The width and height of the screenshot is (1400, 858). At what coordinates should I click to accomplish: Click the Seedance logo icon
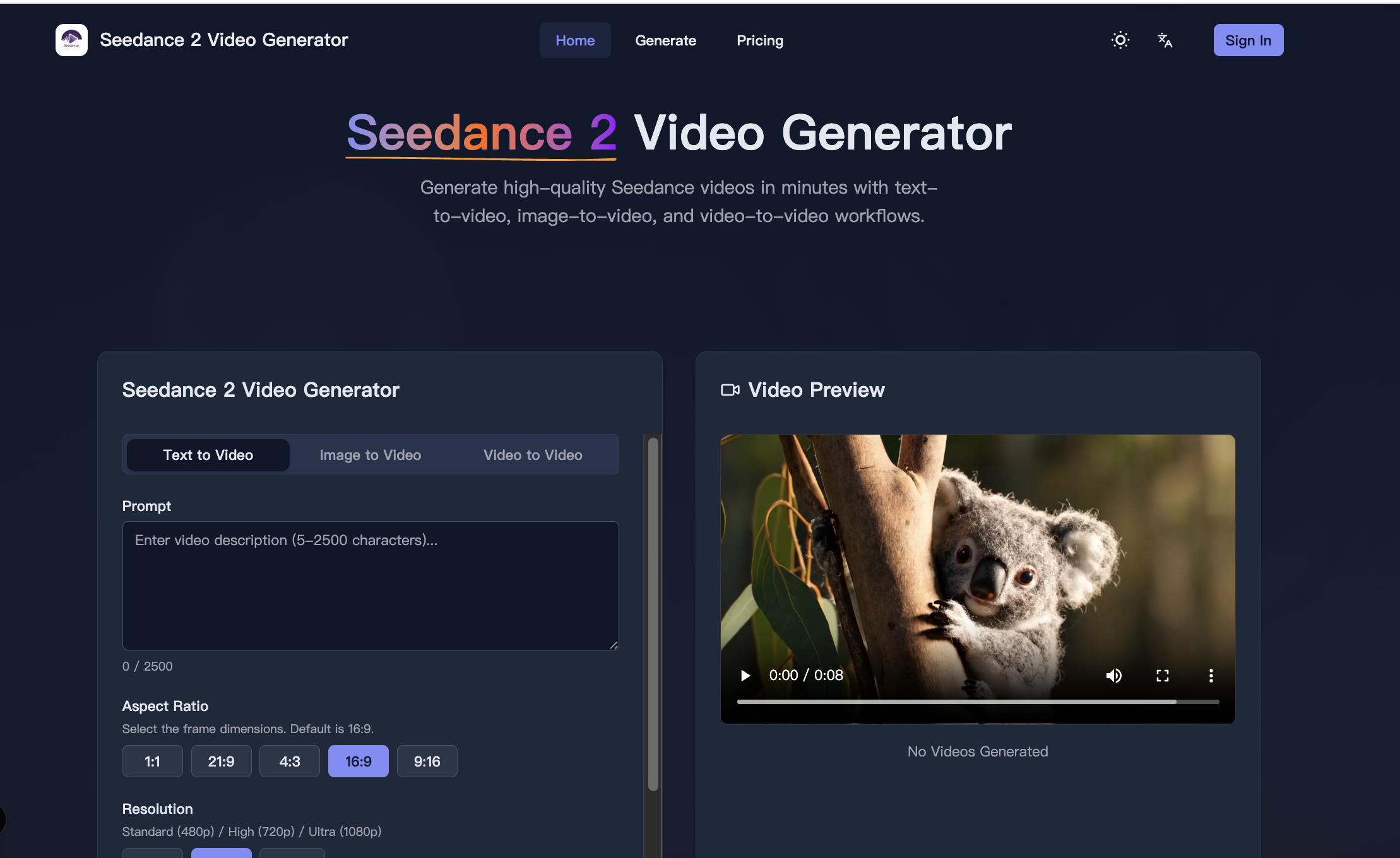[71, 40]
